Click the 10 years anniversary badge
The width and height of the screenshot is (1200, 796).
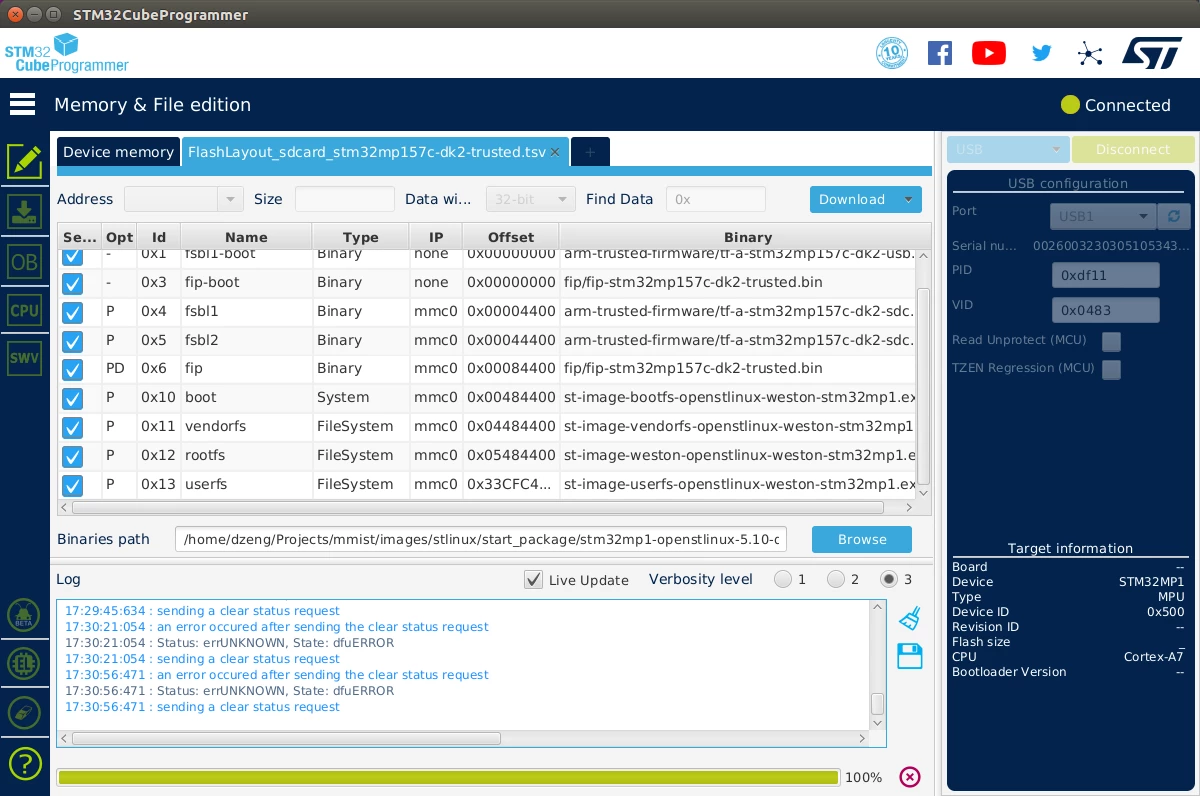[x=892, y=53]
